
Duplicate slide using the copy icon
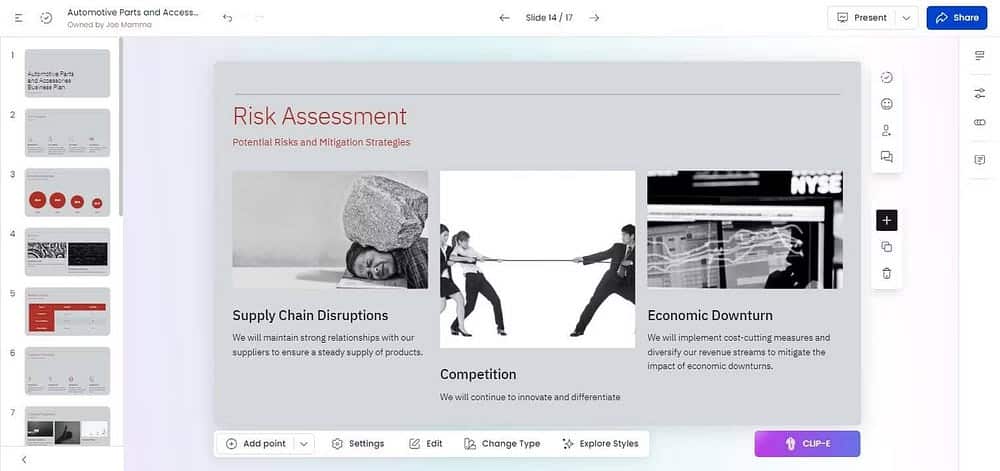tap(886, 247)
